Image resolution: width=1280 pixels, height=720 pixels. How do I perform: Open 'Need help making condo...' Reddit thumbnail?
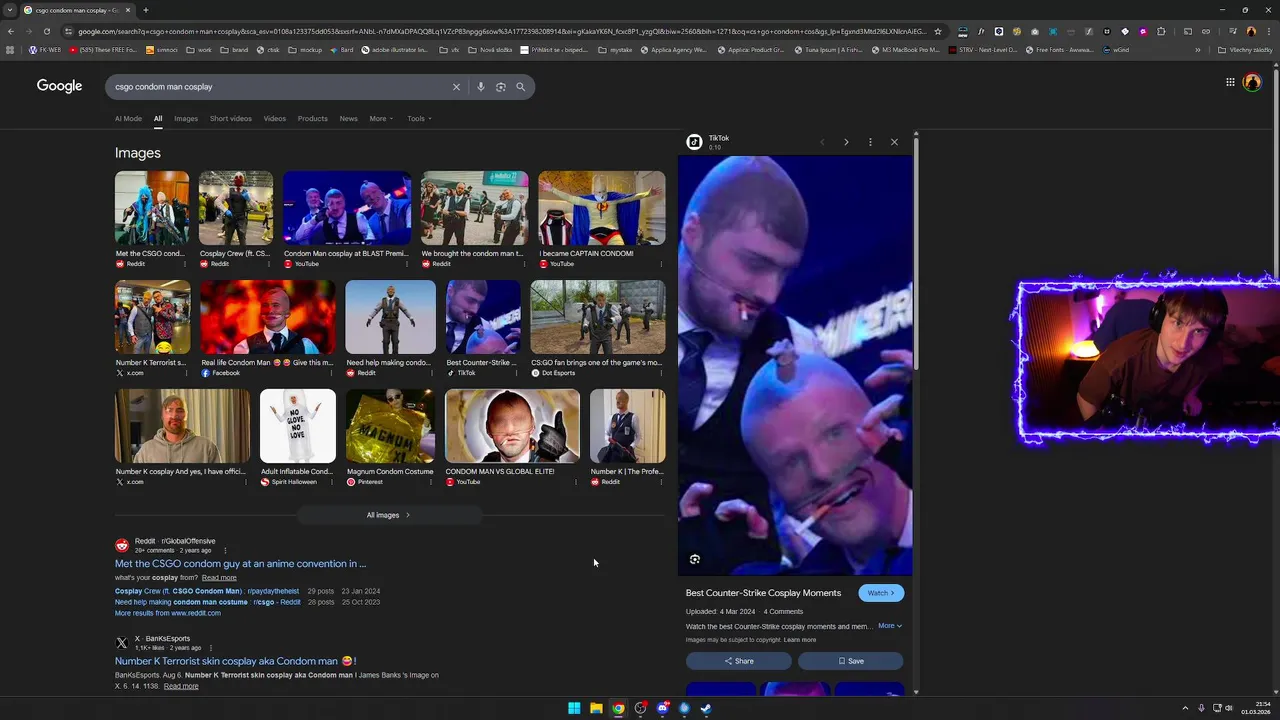391,317
